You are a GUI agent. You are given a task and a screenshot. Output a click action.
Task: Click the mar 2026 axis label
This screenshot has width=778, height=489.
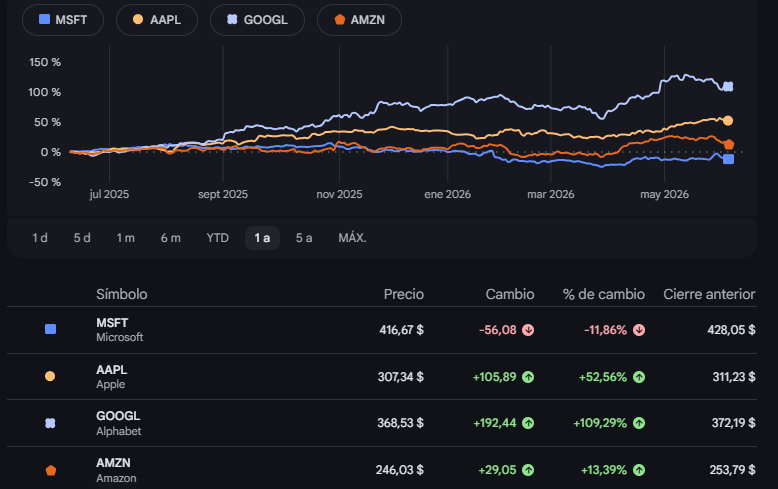tap(551, 194)
